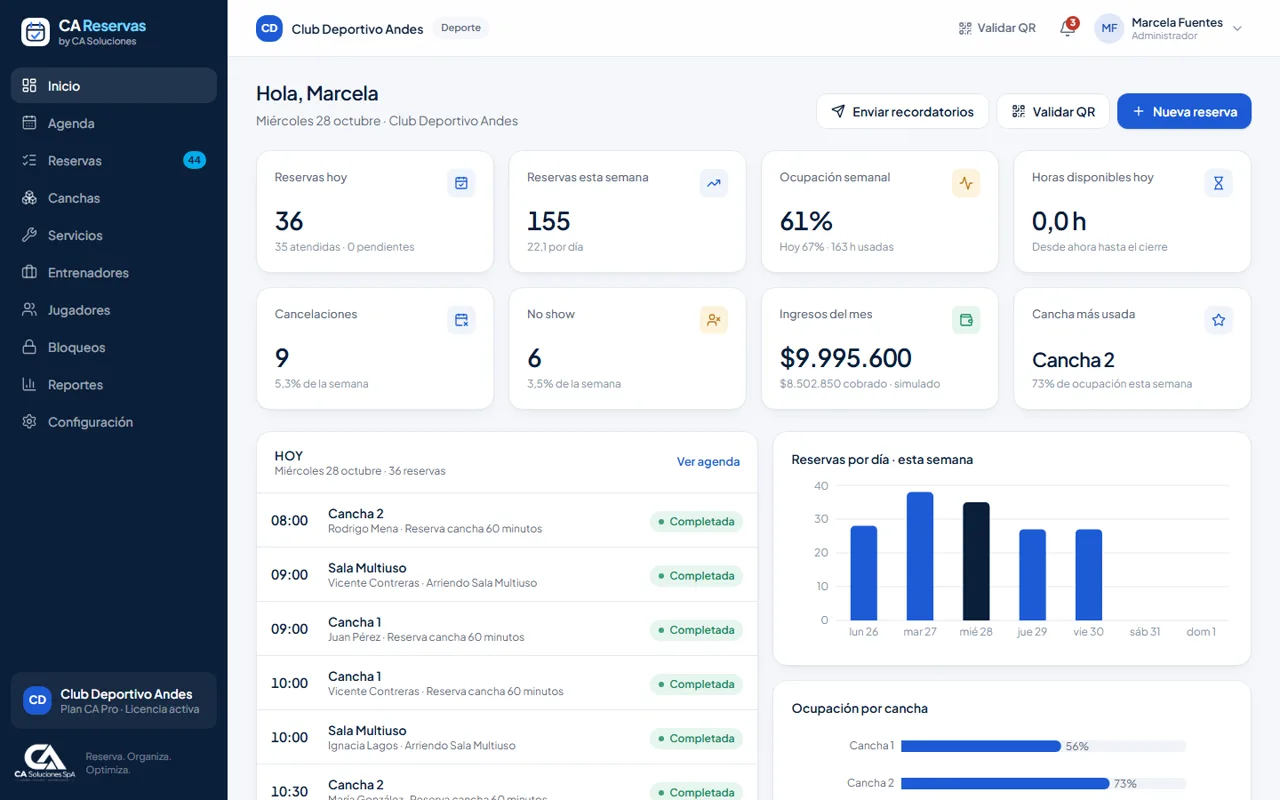Go to Inicio in the sidebar
This screenshot has width=1280, height=800.
tap(114, 85)
